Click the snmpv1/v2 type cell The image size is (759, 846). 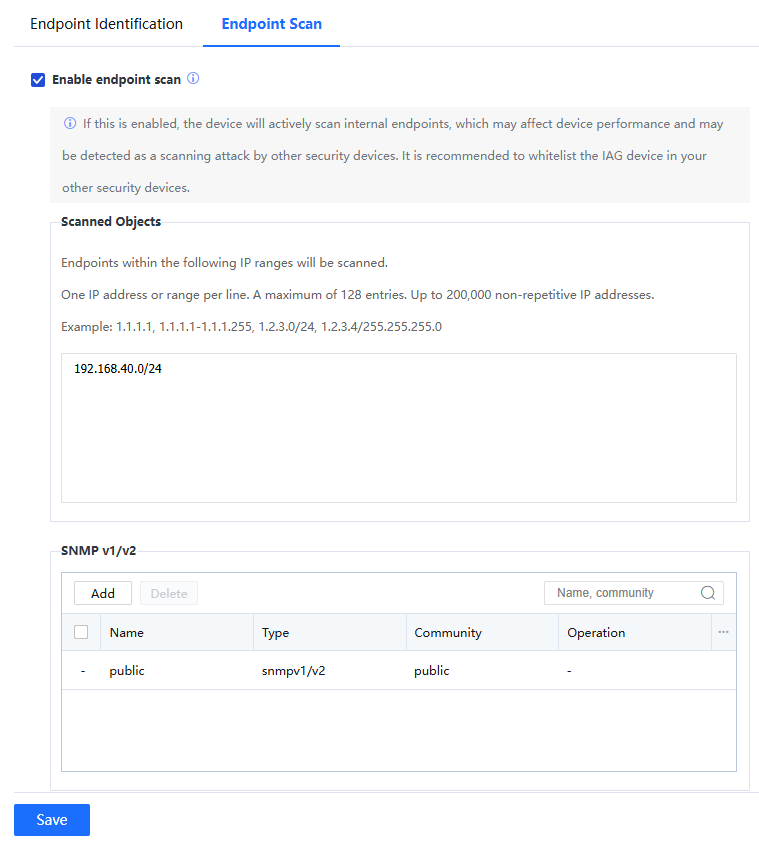tap(293, 671)
